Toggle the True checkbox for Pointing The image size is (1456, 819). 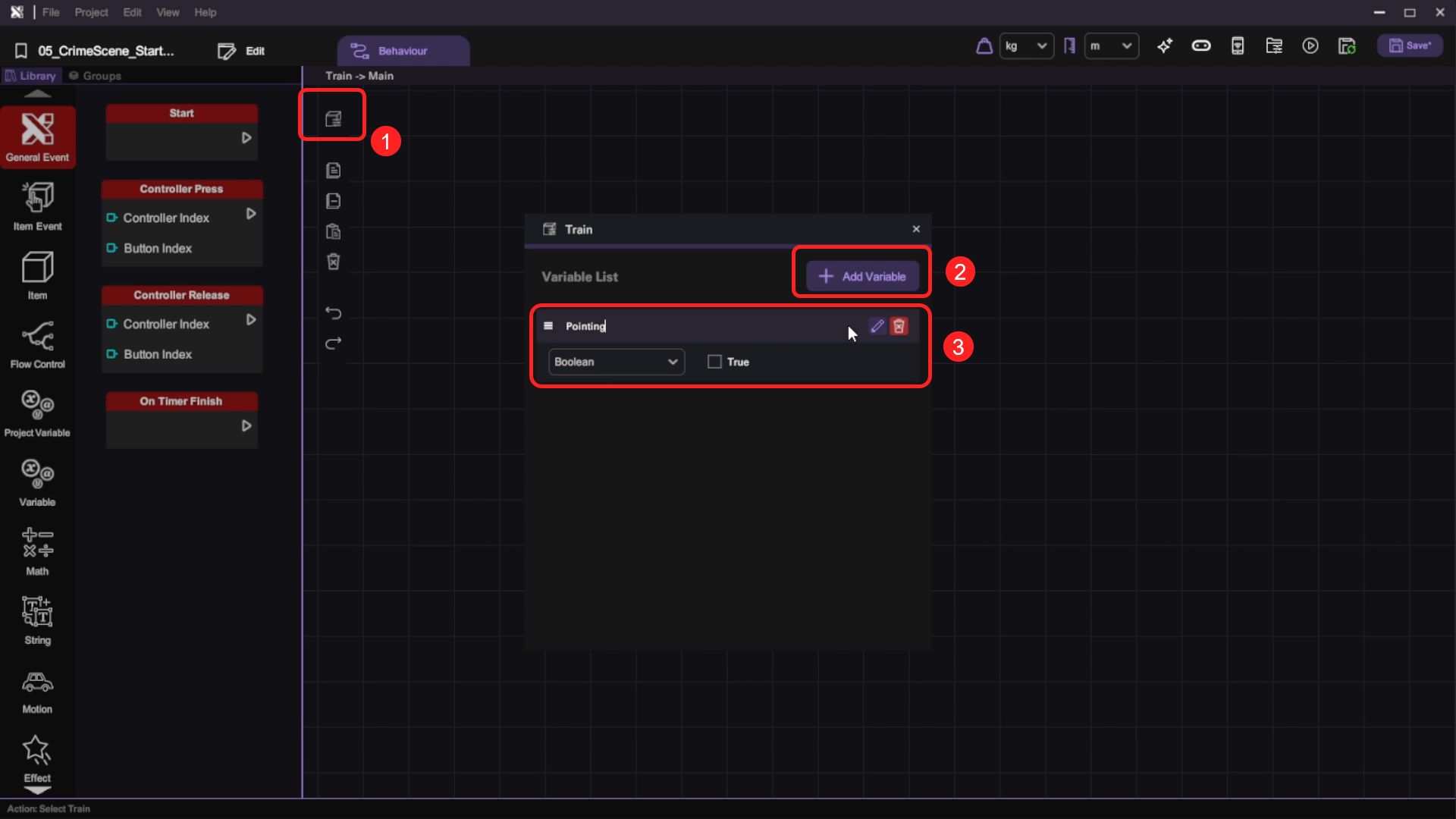coord(714,362)
